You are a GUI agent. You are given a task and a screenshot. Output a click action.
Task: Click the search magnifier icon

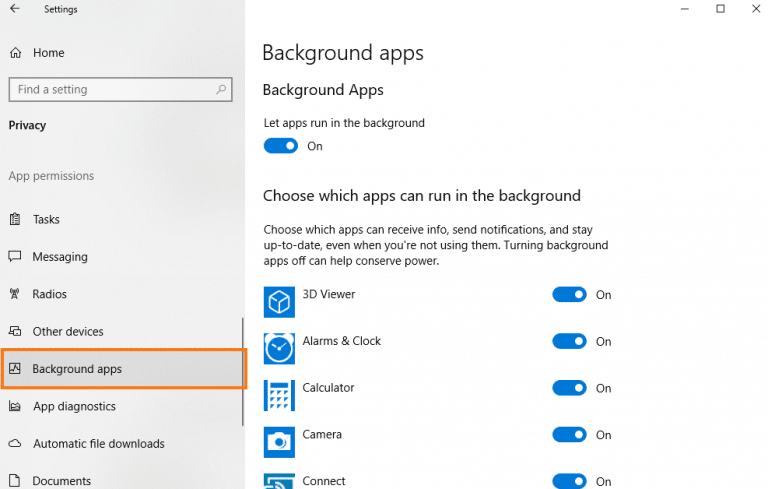point(221,89)
